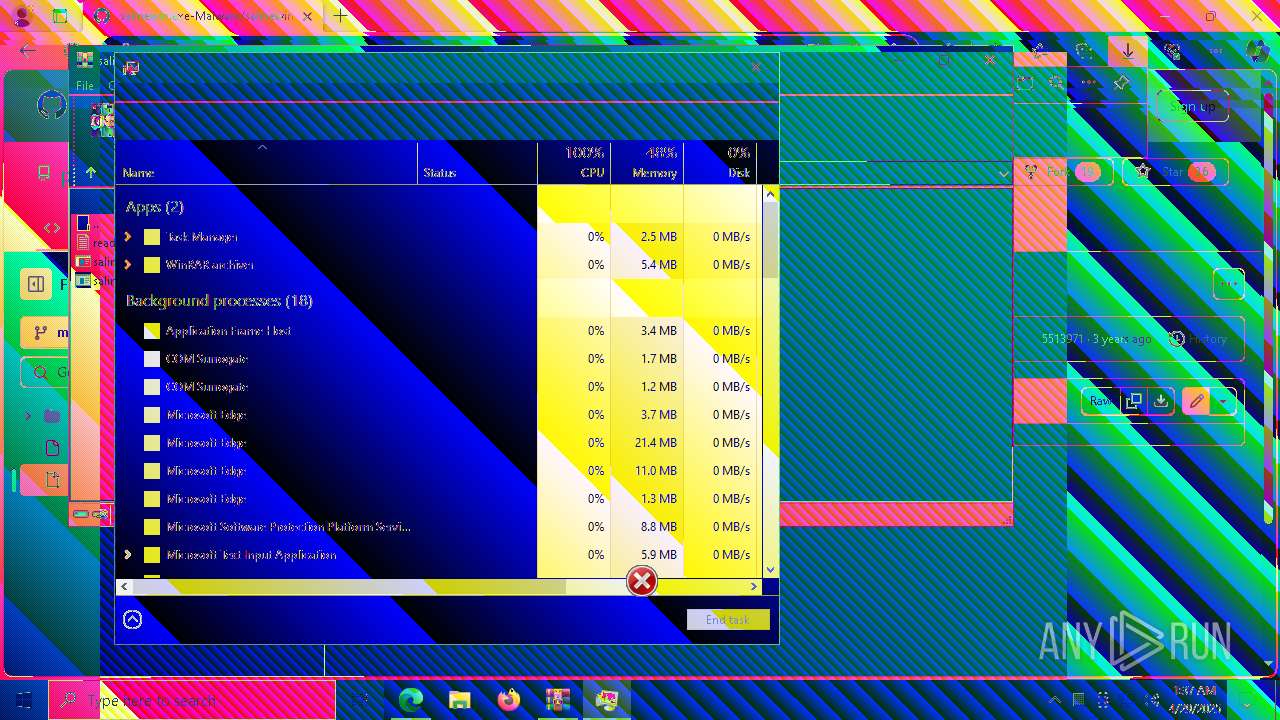Image resolution: width=1280 pixels, height=720 pixels.
Task: Select Microsoft Edge process using 21.4 MB
Action: click(439, 443)
